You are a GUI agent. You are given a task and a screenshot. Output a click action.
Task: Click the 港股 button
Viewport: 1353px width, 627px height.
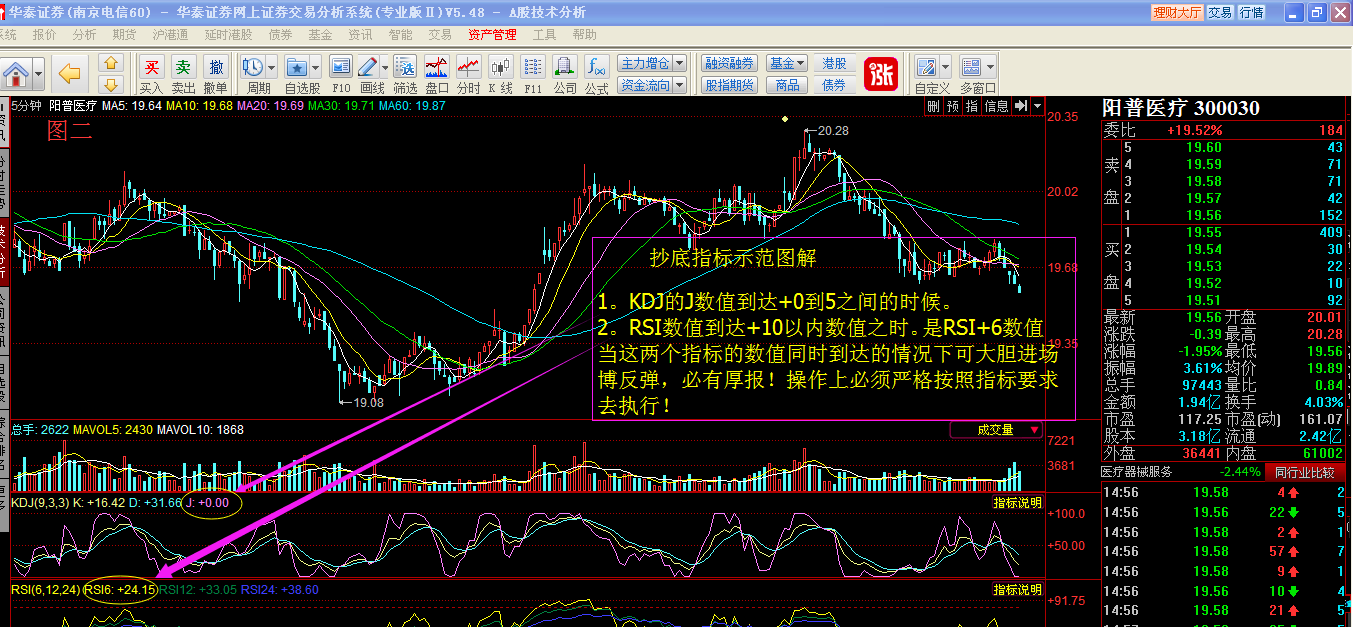point(834,63)
